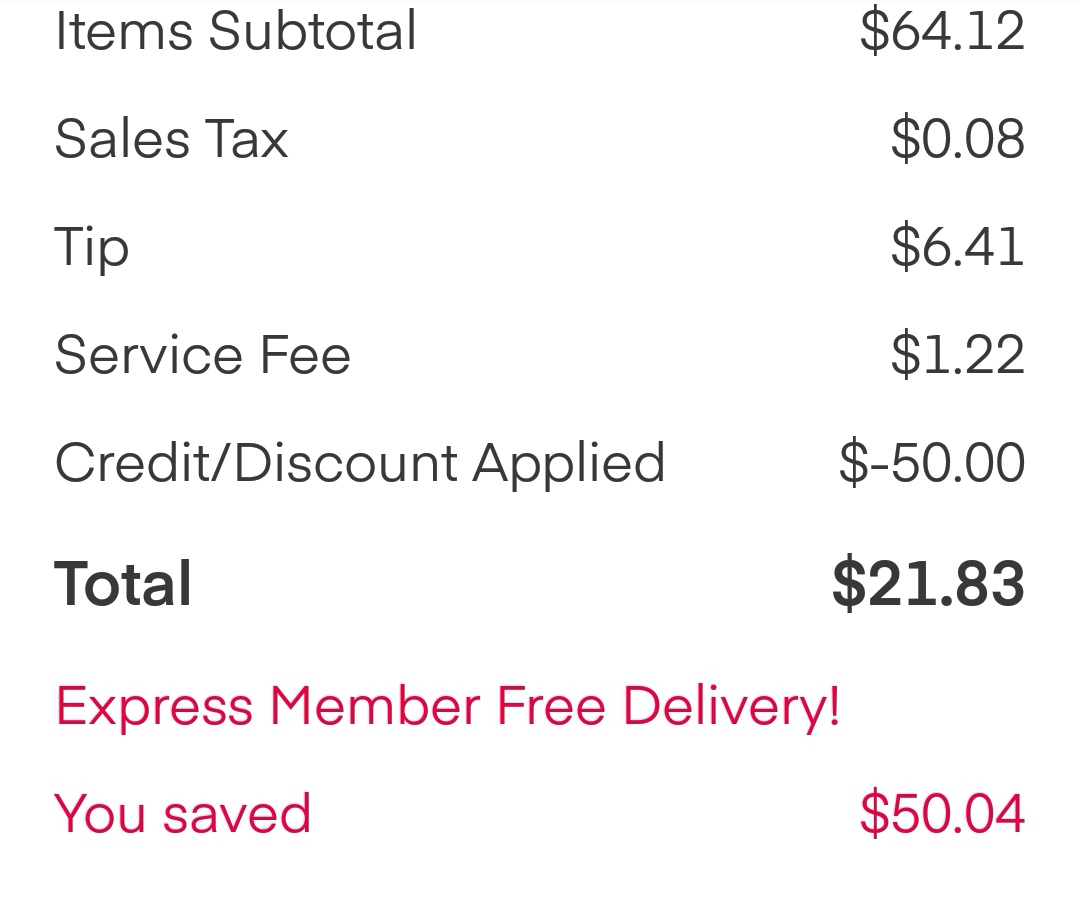1080x900 pixels.
Task: Click the Sales Tax label
Action: pos(171,139)
